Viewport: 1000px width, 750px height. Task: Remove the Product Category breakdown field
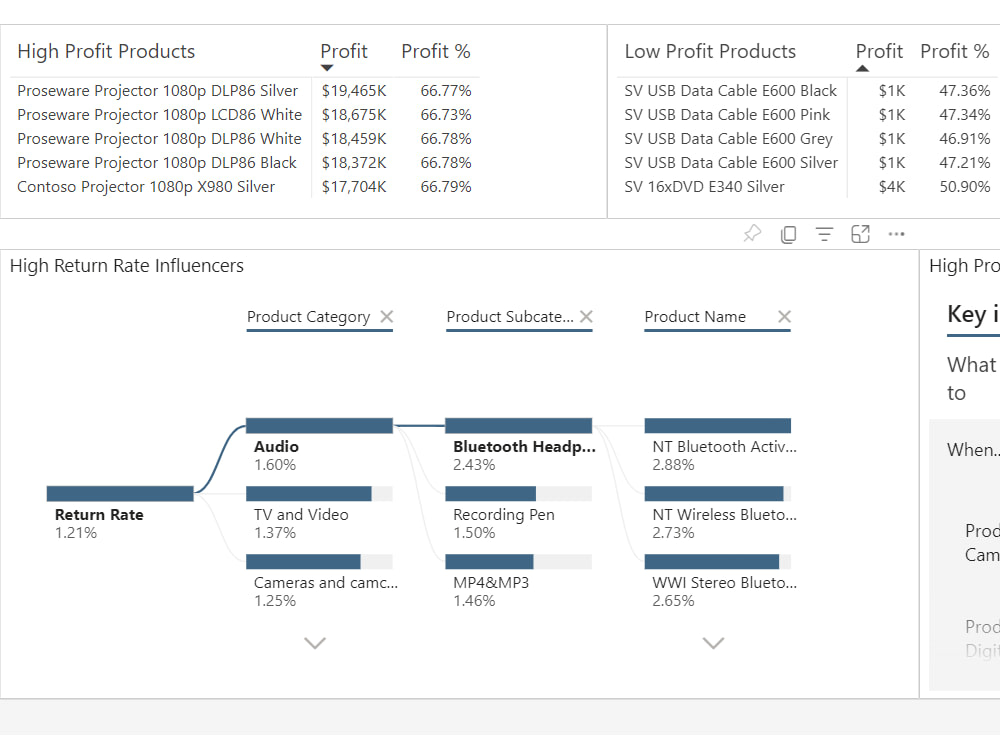[387, 316]
